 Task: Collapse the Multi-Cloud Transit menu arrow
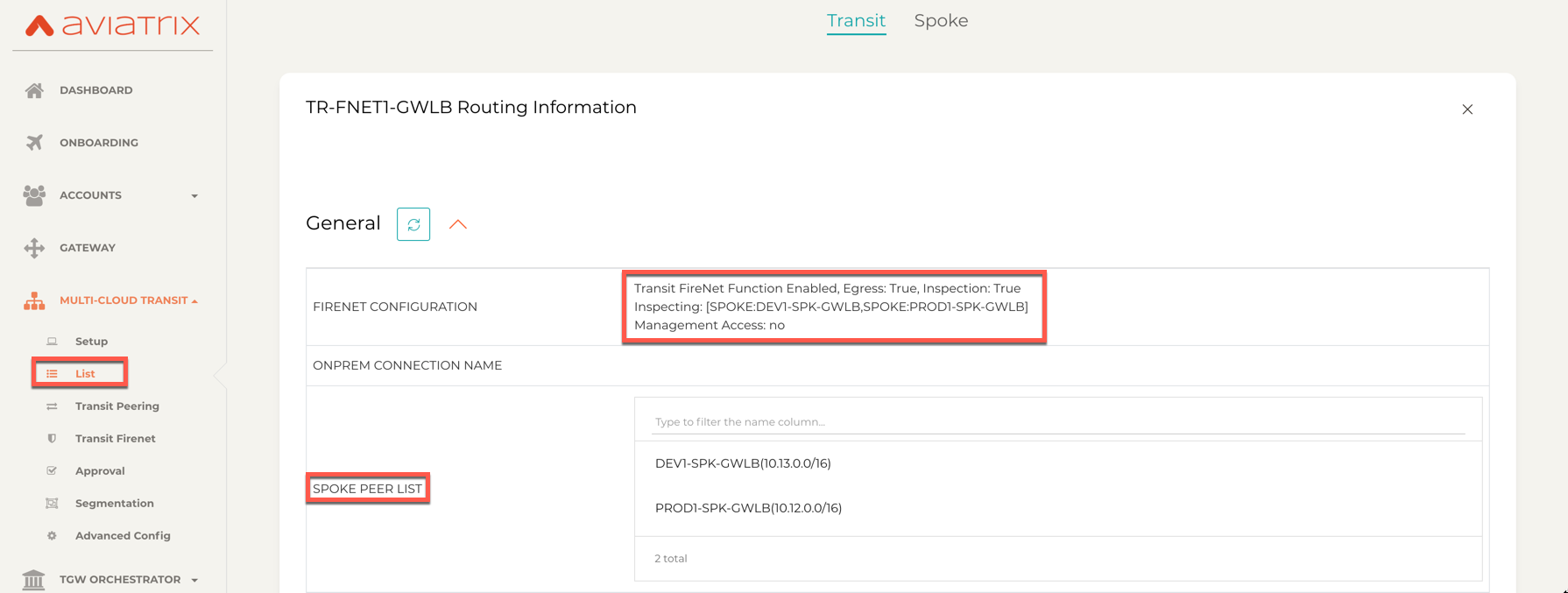point(194,301)
